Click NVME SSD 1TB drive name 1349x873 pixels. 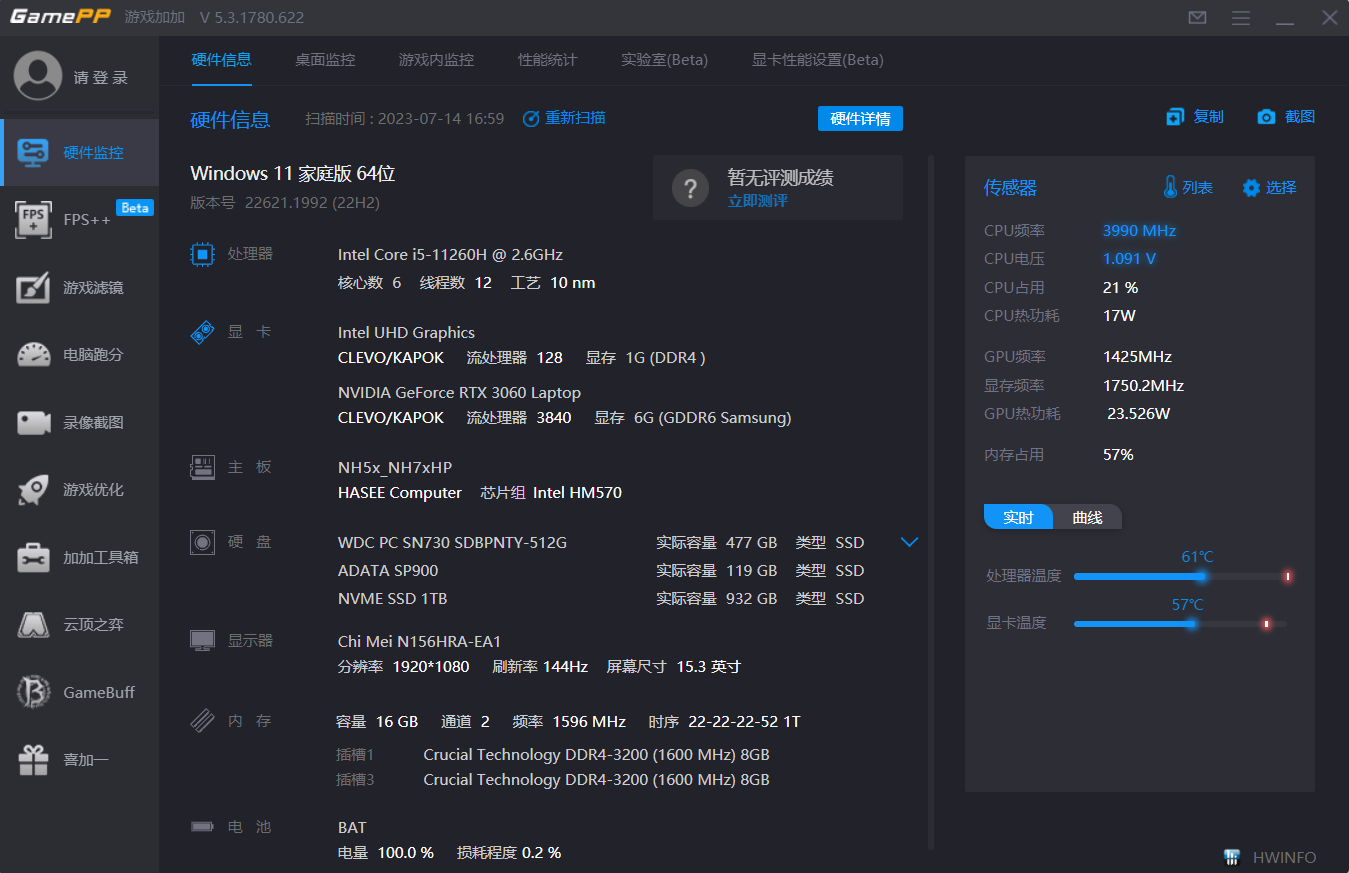(392, 598)
